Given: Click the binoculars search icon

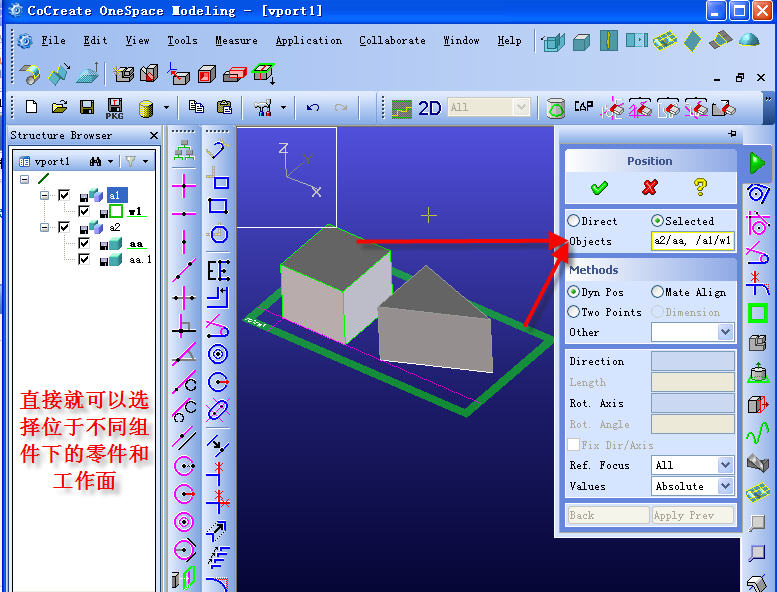Looking at the screenshot, I should pyautogui.click(x=96, y=161).
